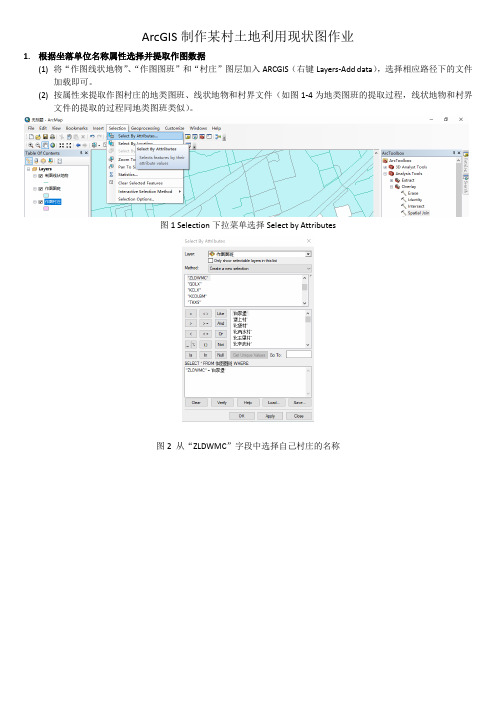Close the Table Of Contents panel with its X

(x=87, y=153)
